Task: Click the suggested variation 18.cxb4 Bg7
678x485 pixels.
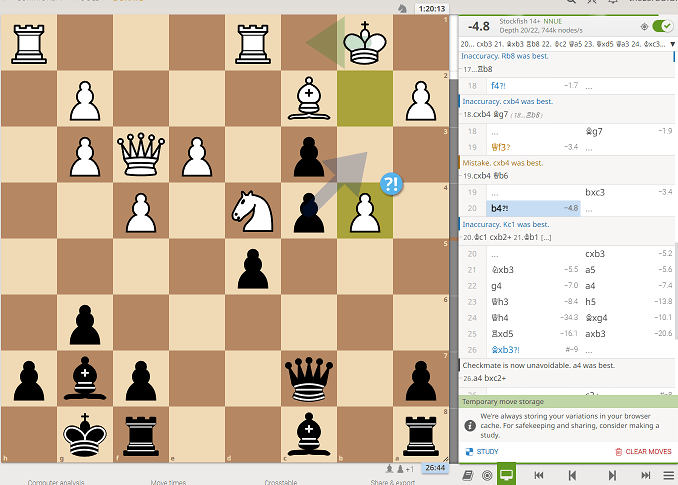Action: click(x=485, y=115)
